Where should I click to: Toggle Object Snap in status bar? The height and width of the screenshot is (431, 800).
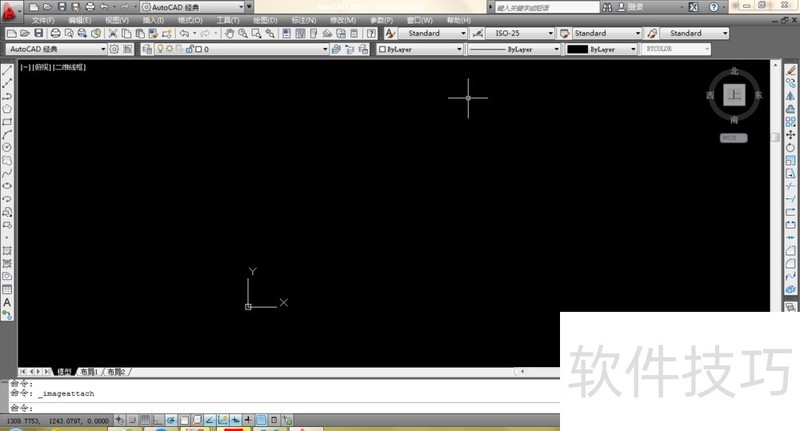184,420
